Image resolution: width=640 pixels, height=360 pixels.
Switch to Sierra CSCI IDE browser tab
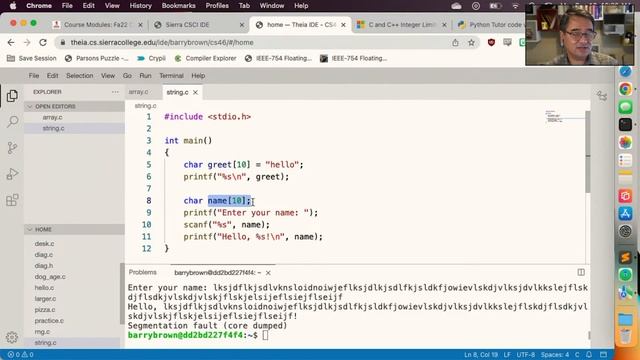pos(198,25)
